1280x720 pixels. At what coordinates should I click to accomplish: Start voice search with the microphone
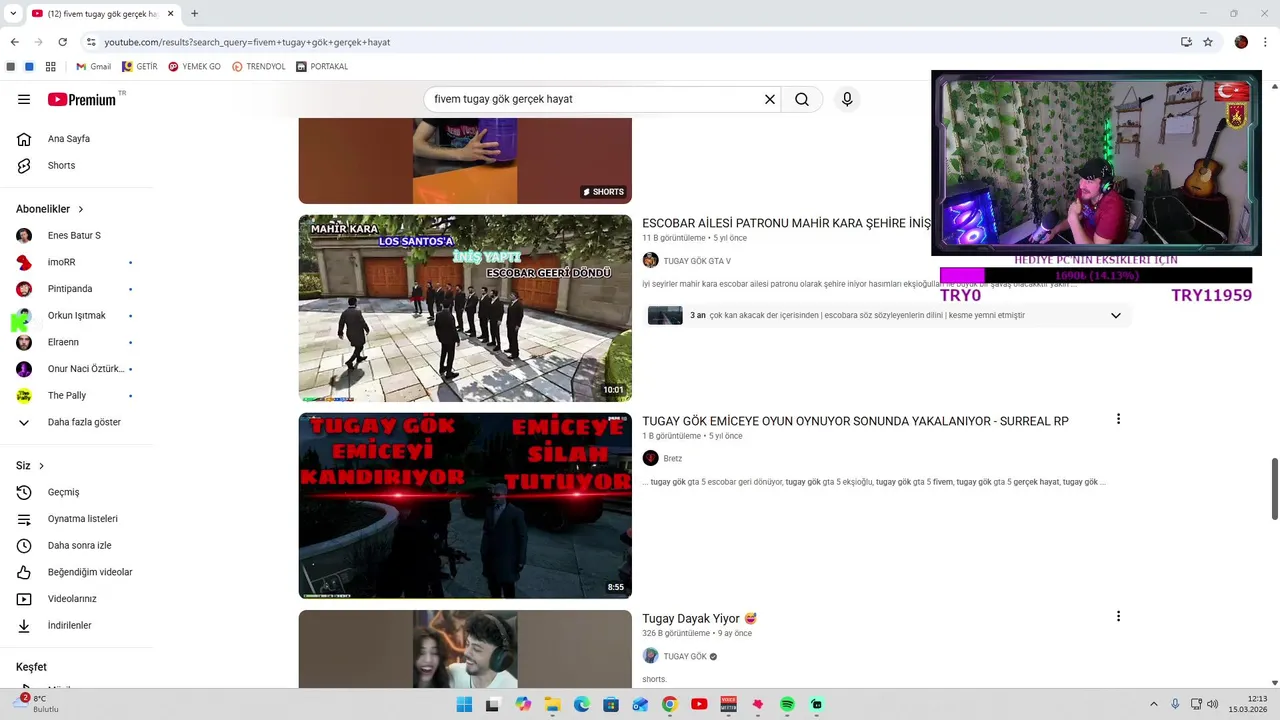pos(847,99)
